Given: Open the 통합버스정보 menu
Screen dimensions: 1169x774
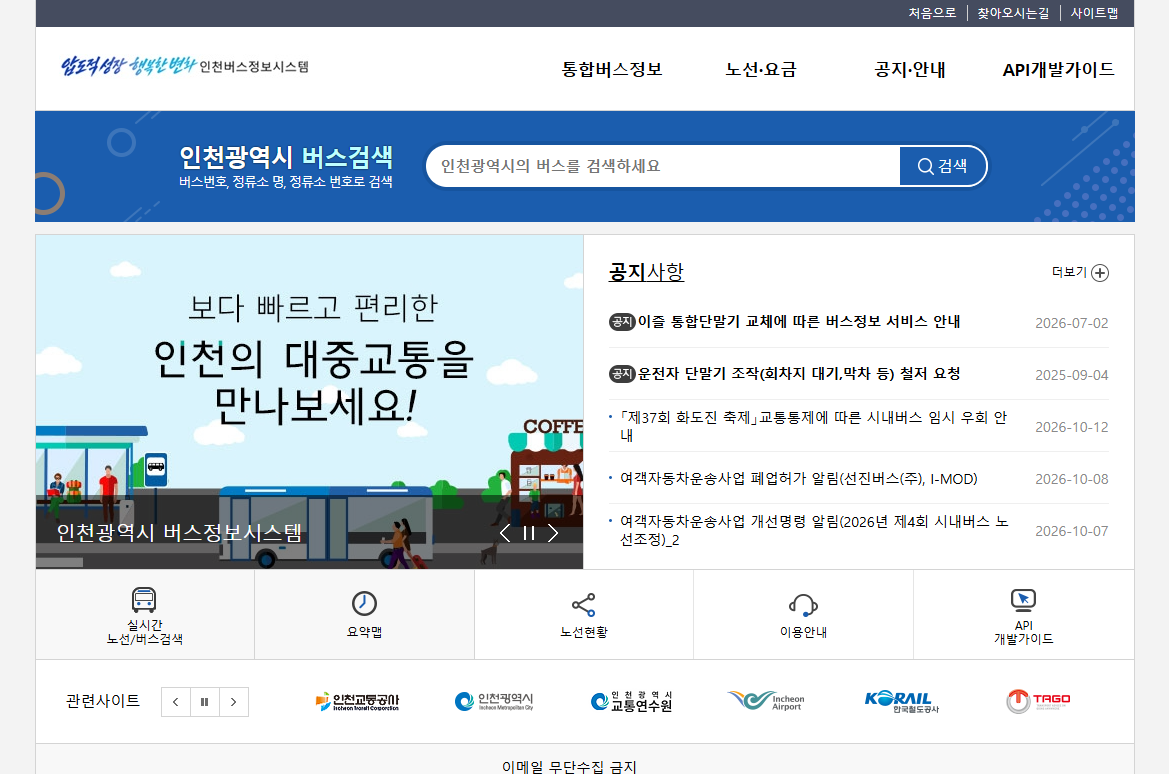Looking at the screenshot, I should [x=611, y=69].
